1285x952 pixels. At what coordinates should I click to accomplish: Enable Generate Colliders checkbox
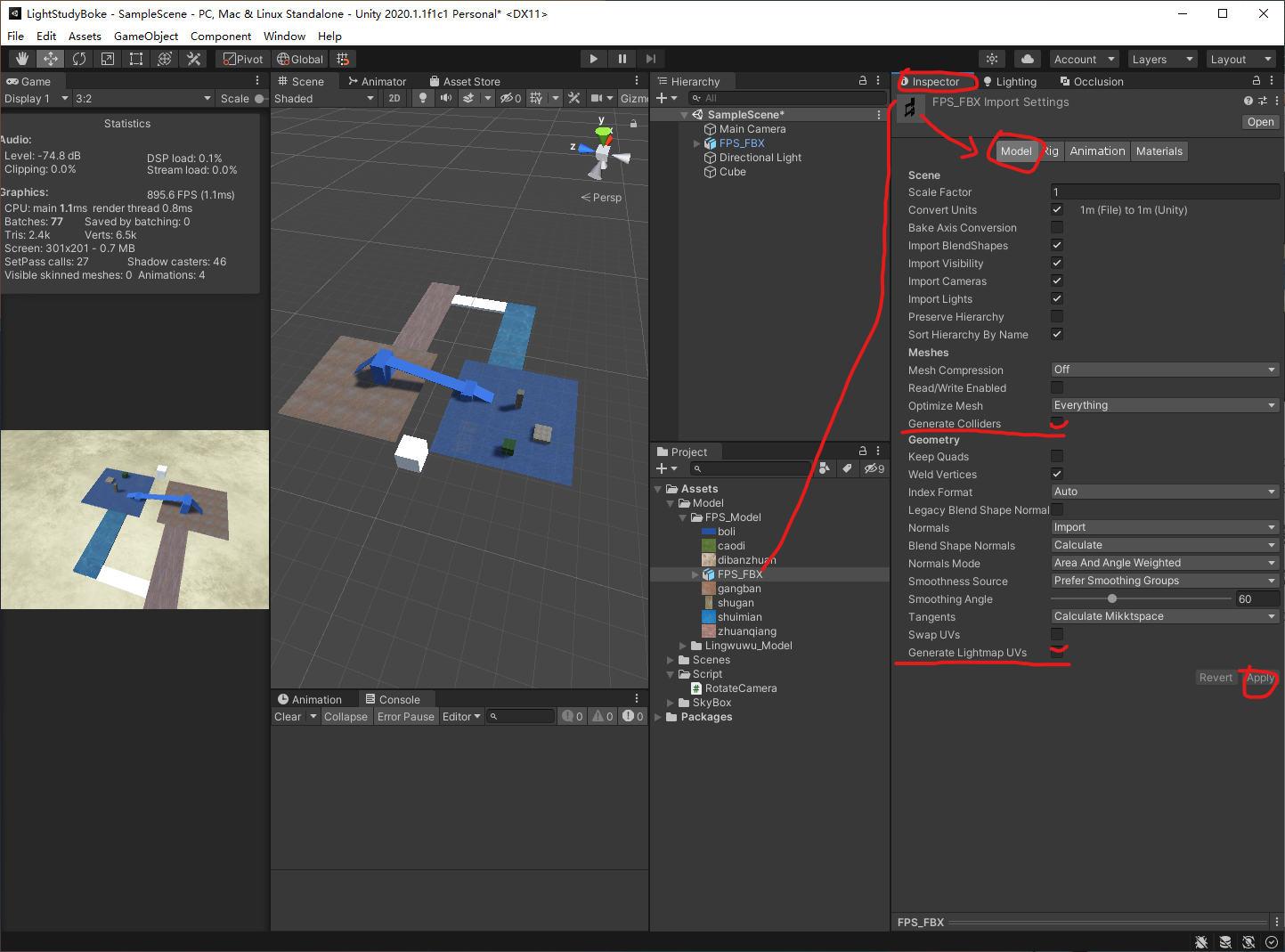coord(1057,423)
